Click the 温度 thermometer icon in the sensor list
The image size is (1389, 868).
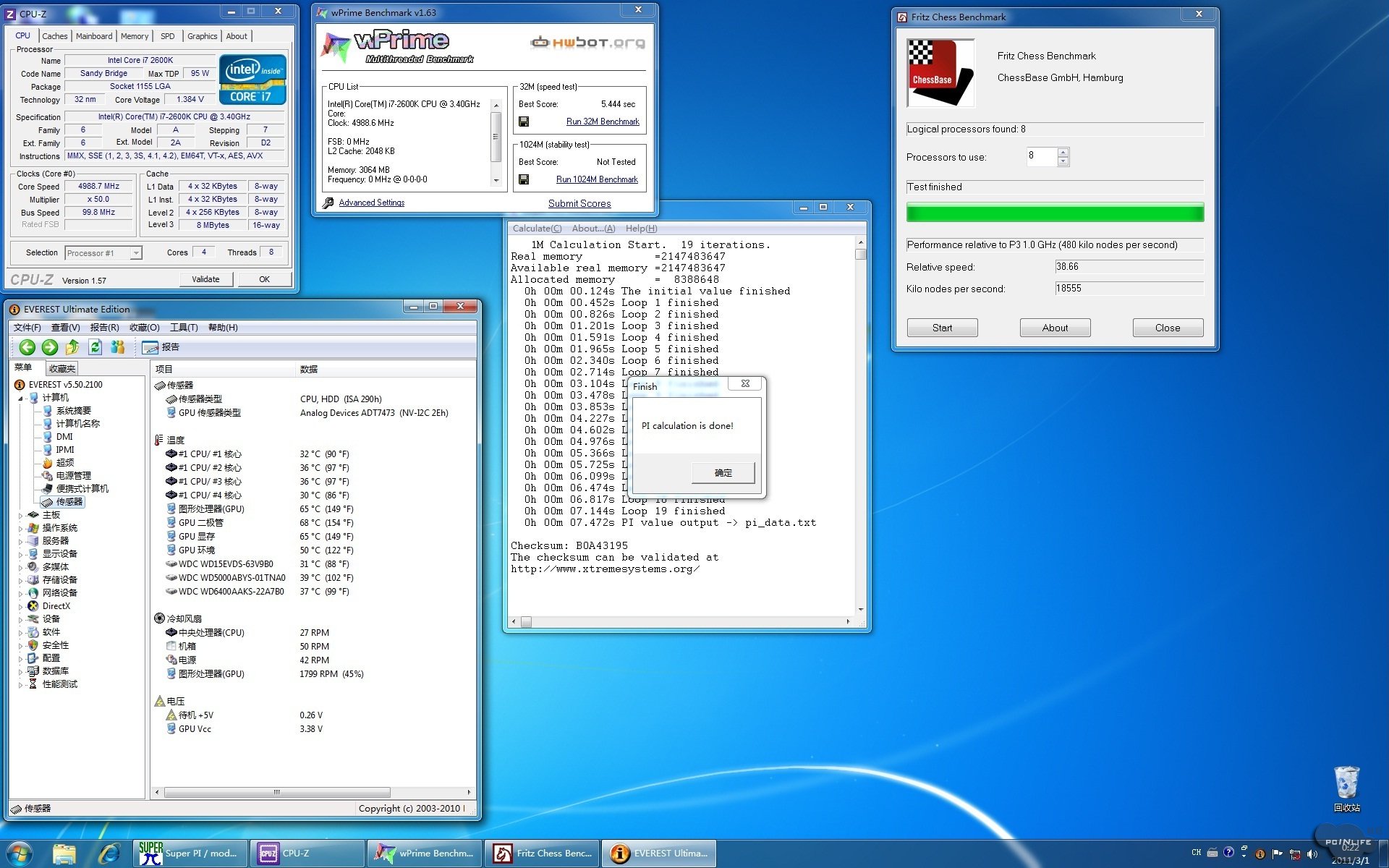pyautogui.click(x=159, y=440)
